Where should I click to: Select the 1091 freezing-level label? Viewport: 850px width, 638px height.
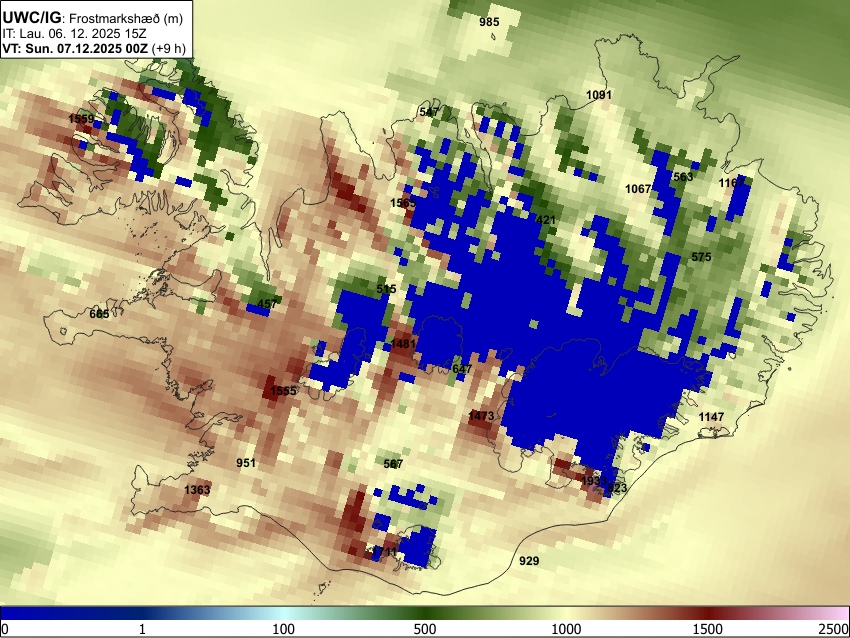click(599, 95)
